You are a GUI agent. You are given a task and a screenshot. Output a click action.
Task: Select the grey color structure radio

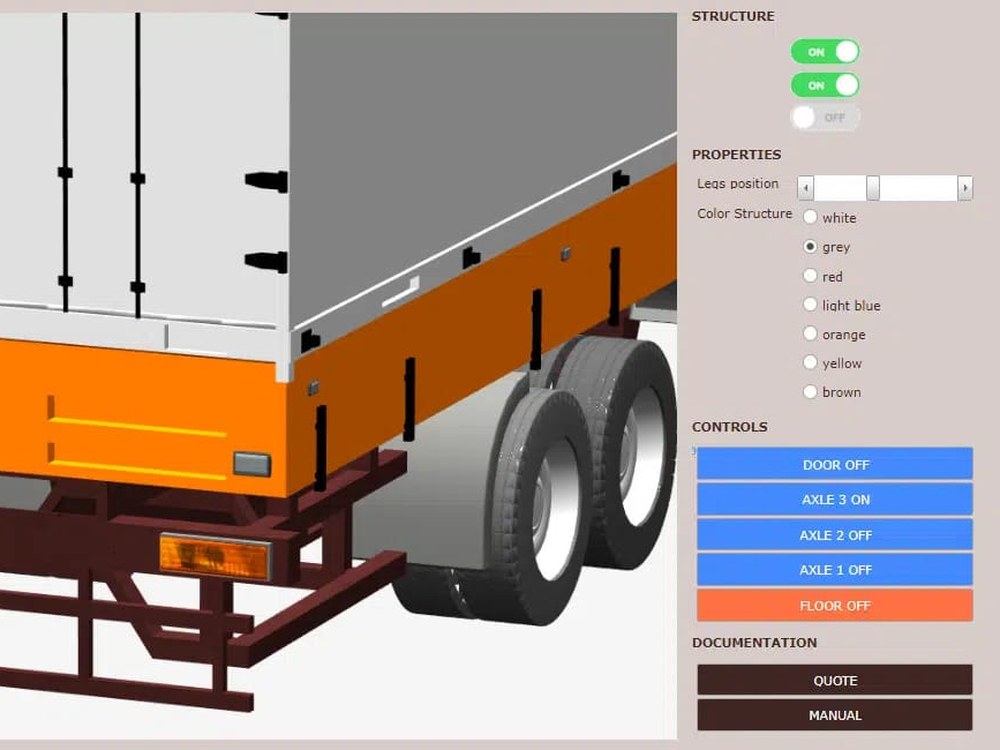pyautogui.click(x=810, y=246)
